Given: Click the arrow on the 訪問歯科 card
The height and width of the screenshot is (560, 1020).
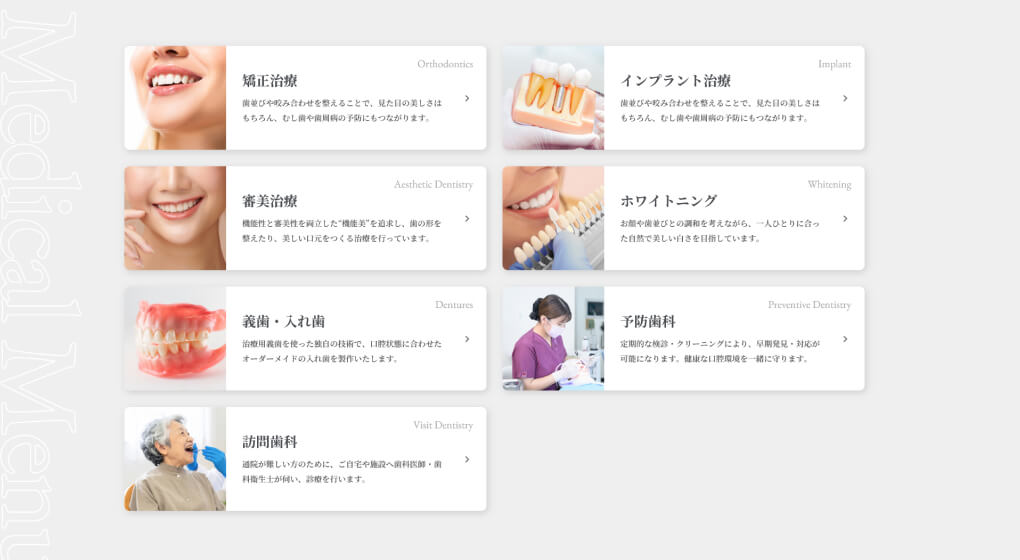Looking at the screenshot, I should [x=467, y=459].
